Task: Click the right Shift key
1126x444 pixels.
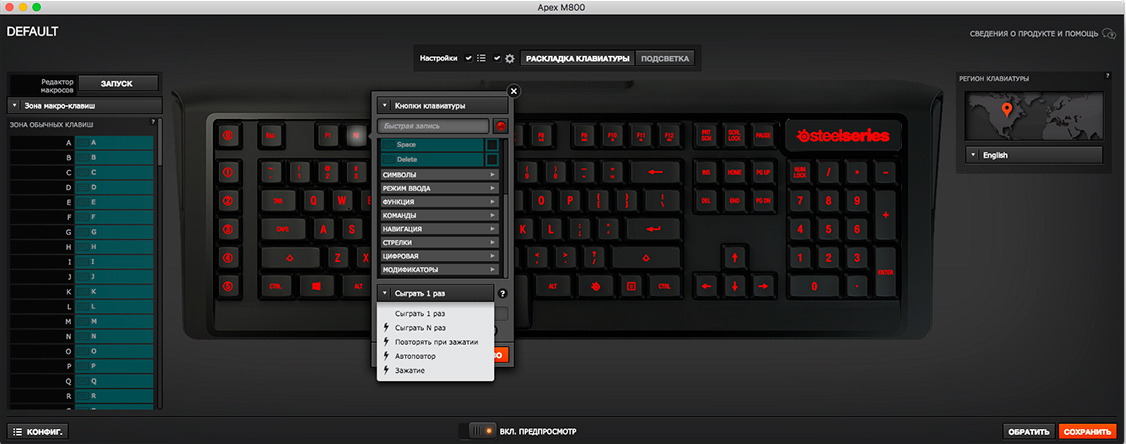Action: tap(645, 257)
